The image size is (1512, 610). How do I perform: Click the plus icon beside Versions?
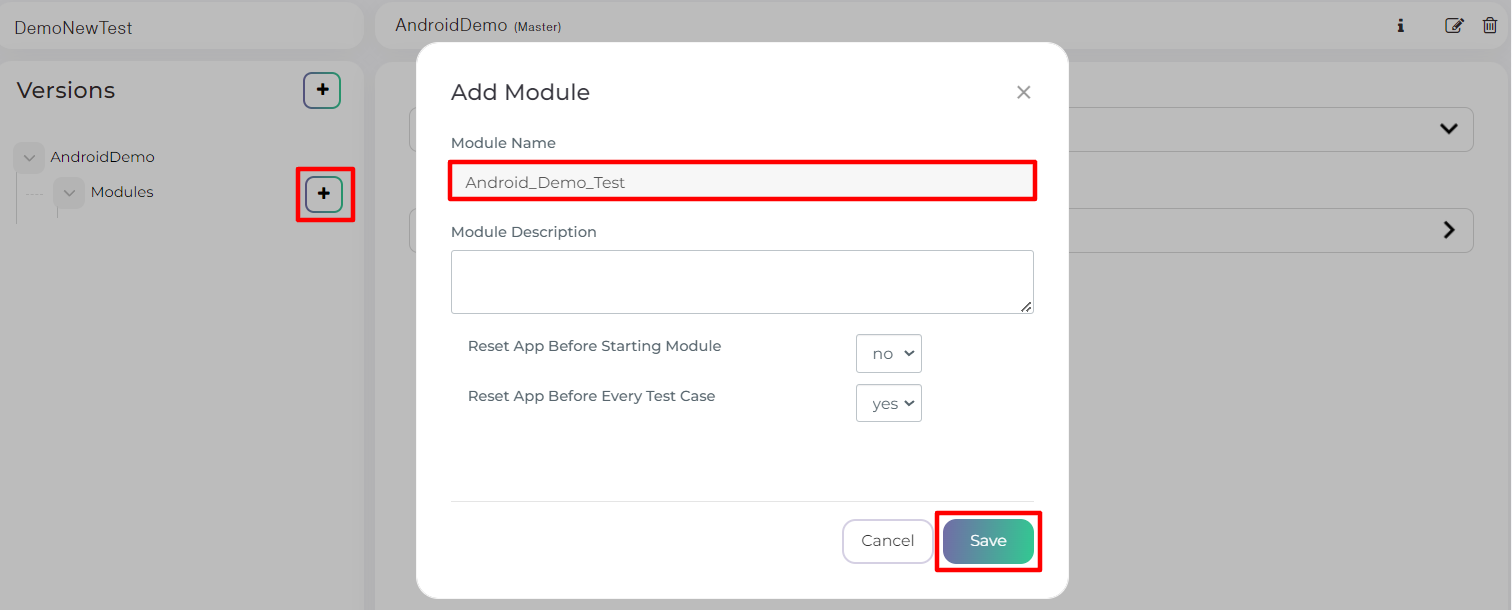322,90
